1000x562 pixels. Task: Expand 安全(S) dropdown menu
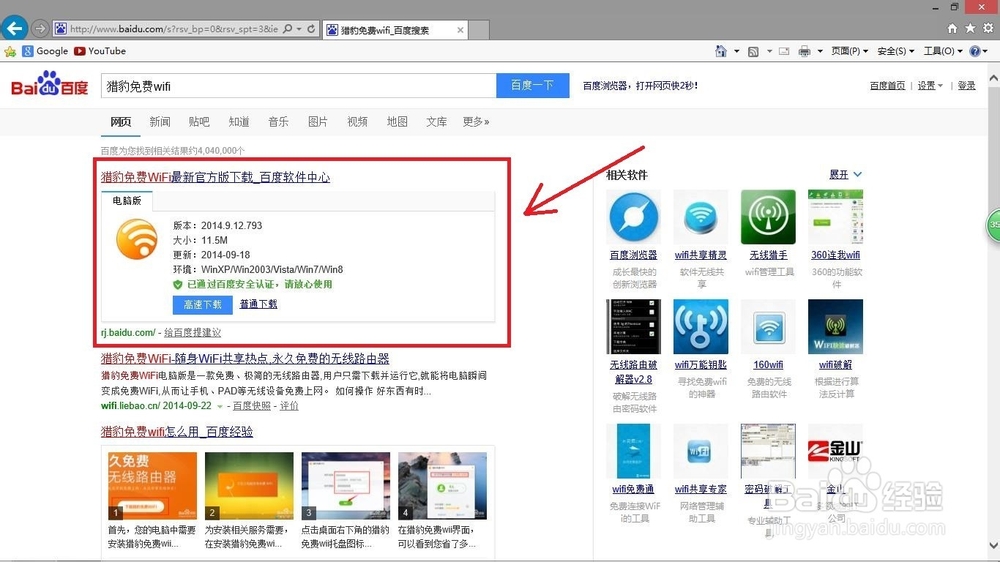coord(895,51)
